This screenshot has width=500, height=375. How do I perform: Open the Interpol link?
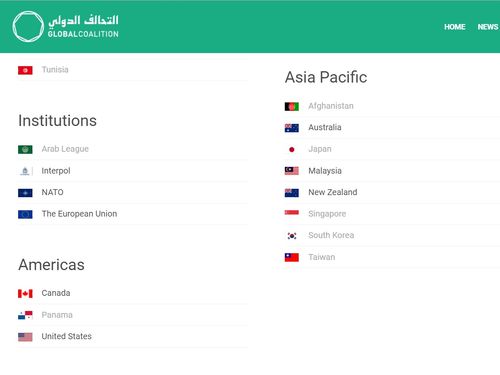[56, 171]
